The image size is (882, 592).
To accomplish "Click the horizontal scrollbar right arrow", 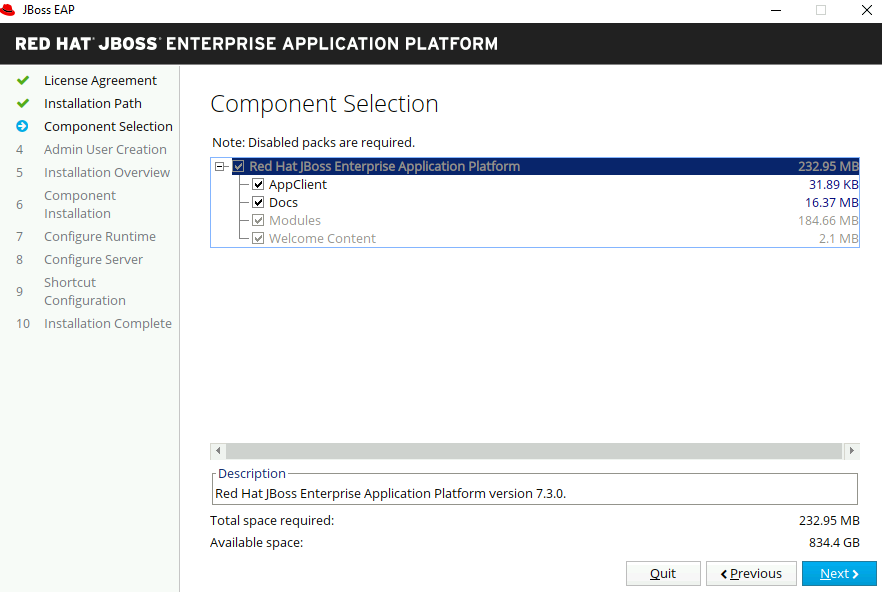I will 852,450.
